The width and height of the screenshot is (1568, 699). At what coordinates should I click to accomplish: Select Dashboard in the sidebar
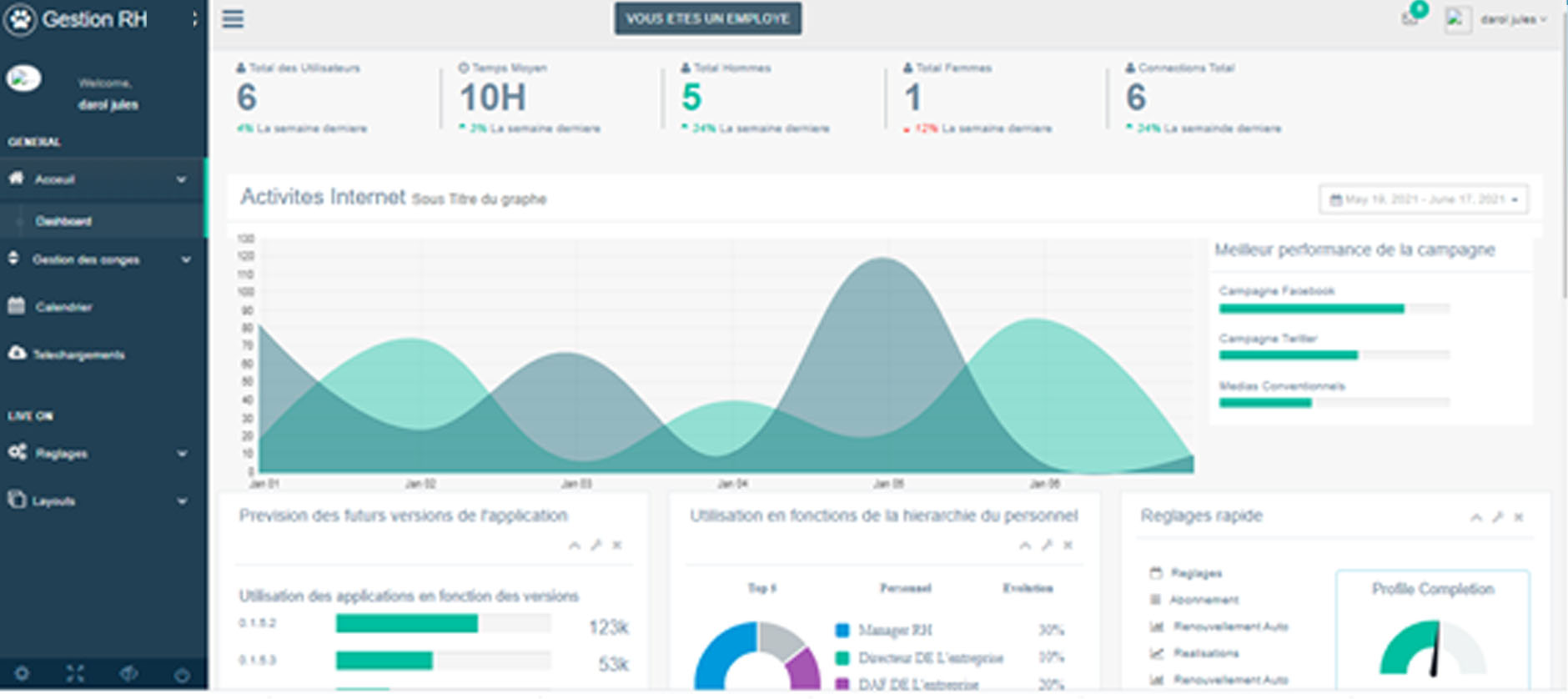63,221
